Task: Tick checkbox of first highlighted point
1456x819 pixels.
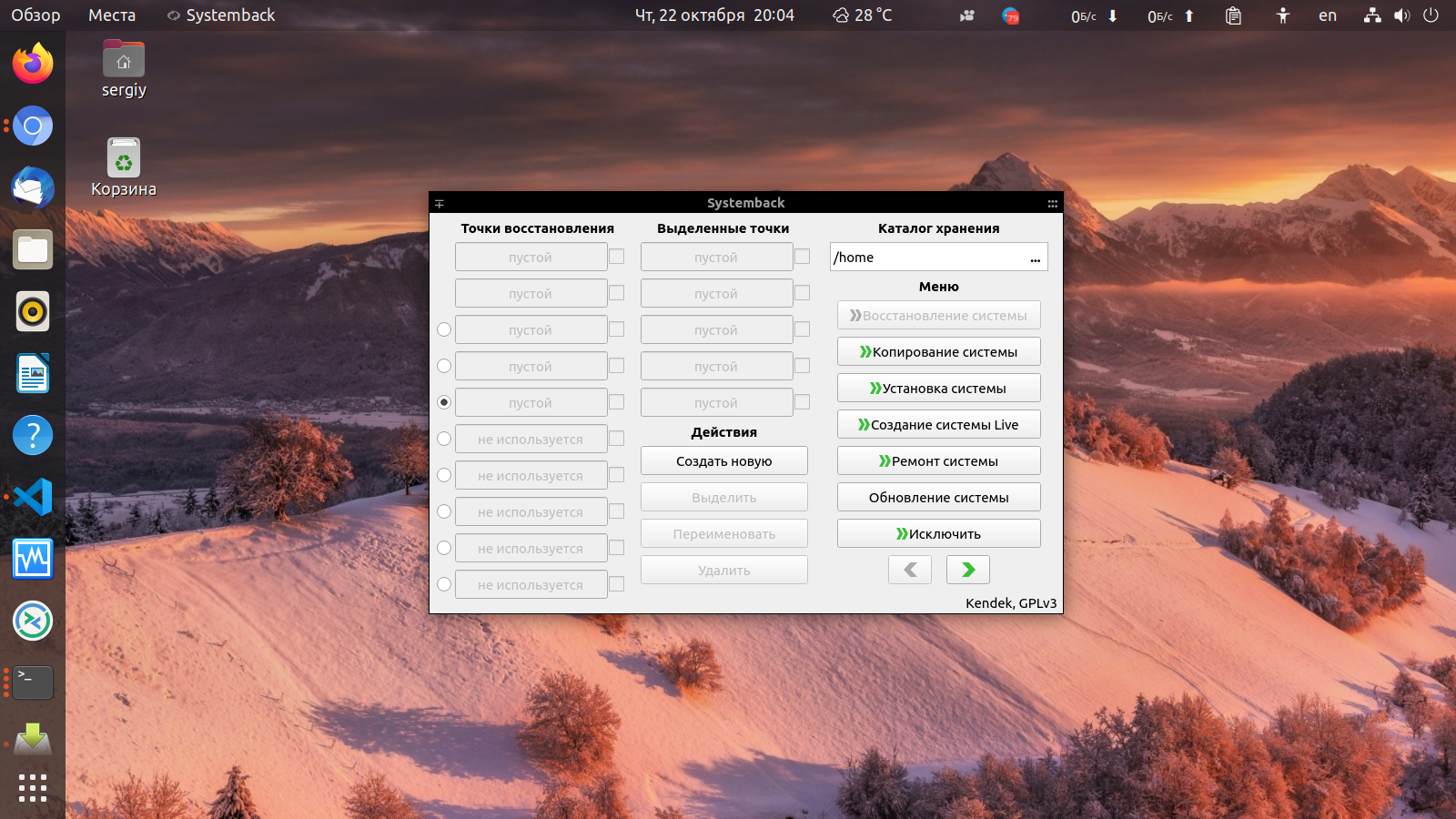Action: pyautogui.click(x=803, y=257)
